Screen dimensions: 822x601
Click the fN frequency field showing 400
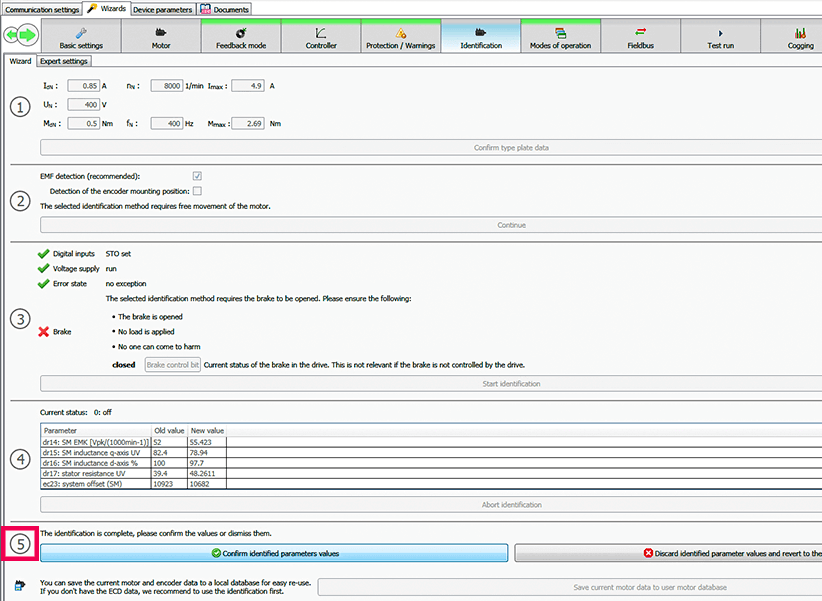(167, 124)
